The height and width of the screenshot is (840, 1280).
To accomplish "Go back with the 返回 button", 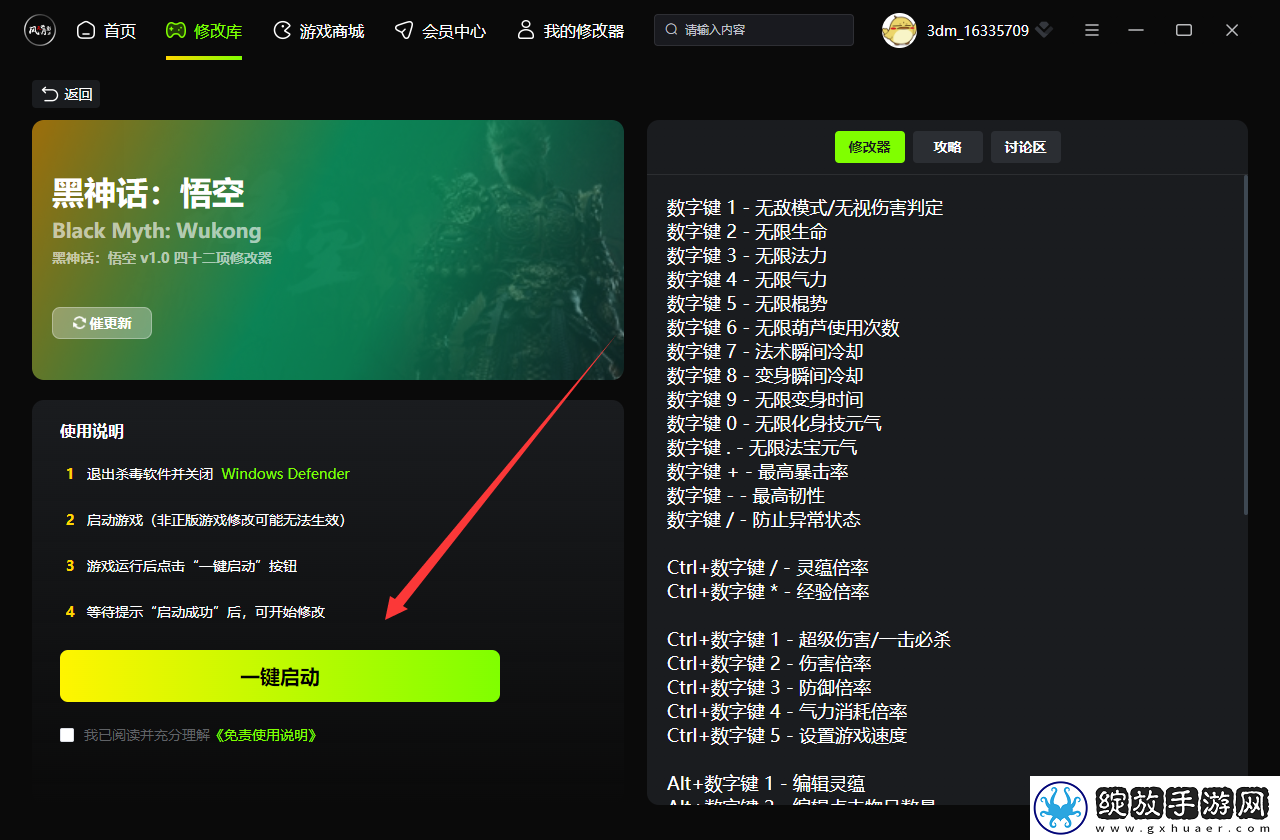I will pyautogui.click(x=66, y=94).
